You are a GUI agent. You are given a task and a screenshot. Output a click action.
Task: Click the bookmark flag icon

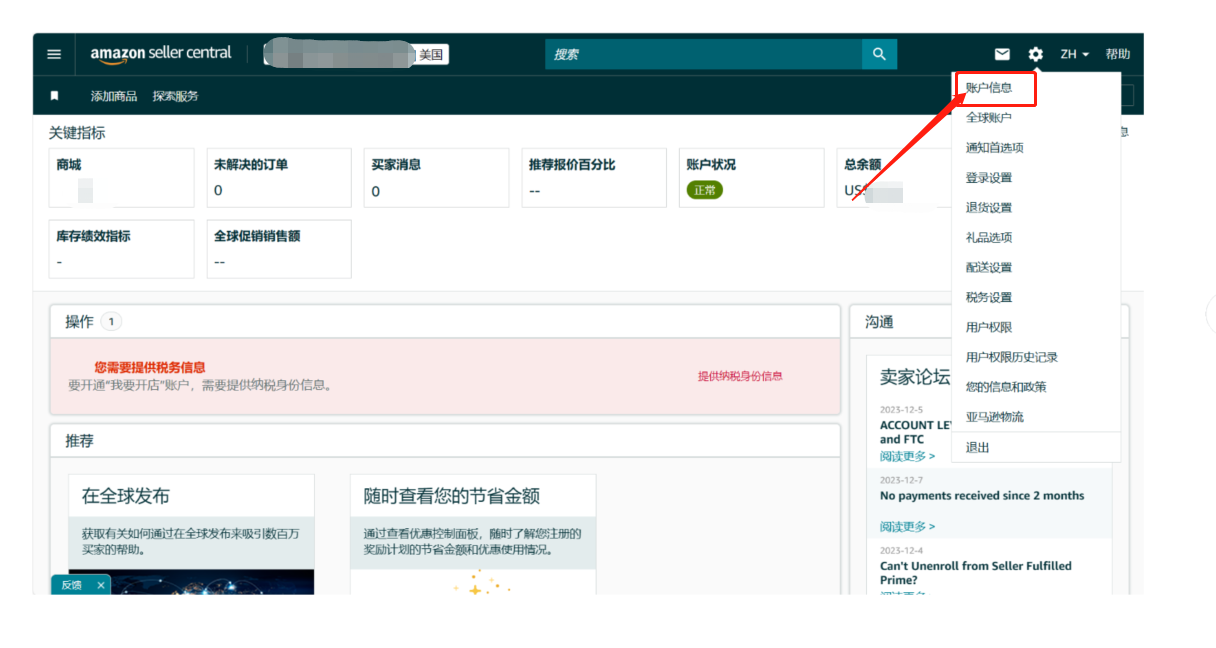click(54, 96)
